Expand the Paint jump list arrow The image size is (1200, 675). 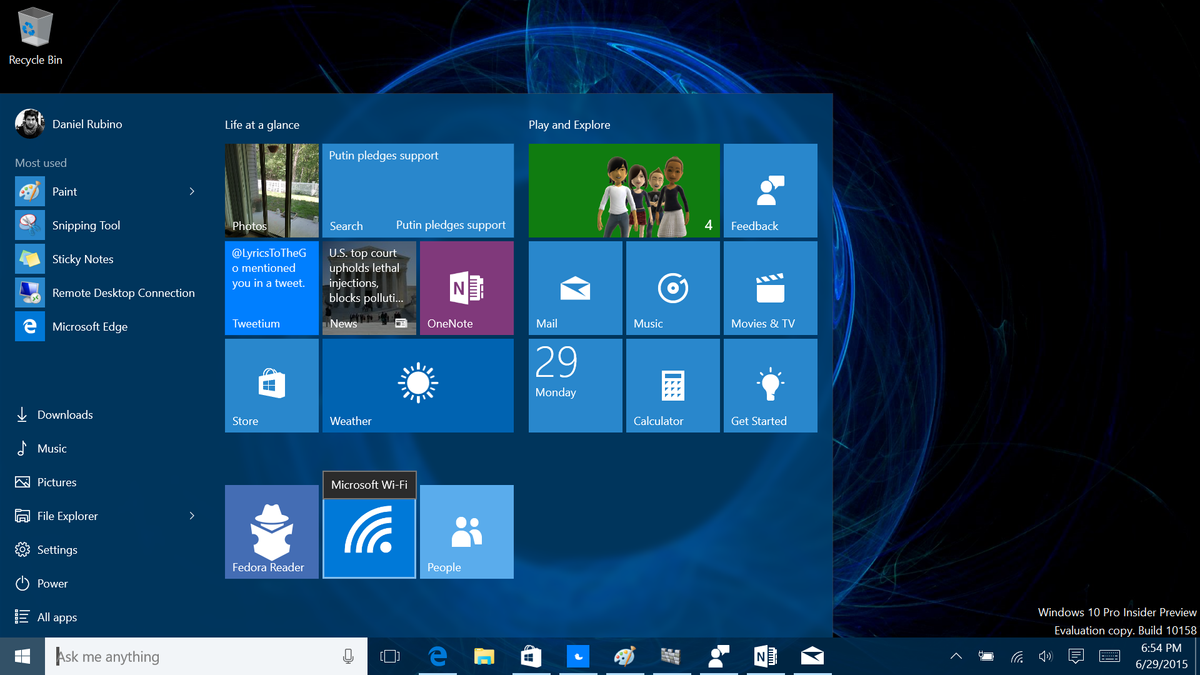click(192, 191)
